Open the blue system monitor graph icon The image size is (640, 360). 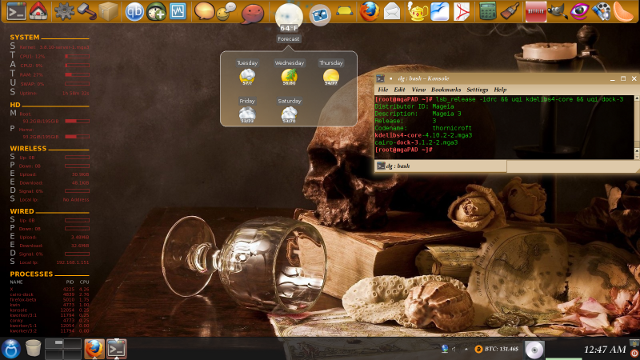click(x=178, y=11)
